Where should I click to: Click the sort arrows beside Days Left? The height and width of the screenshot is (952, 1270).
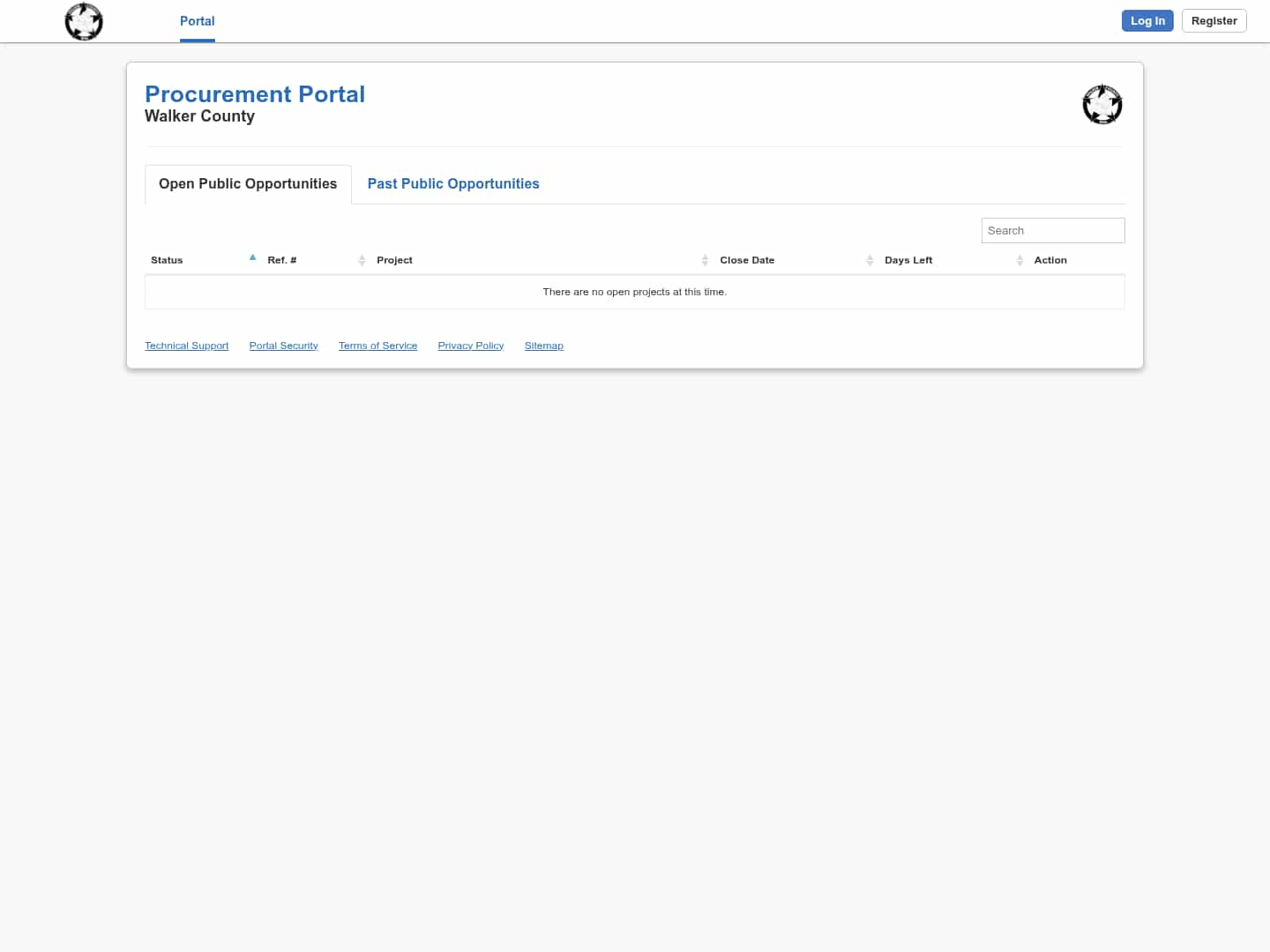point(1020,260)
